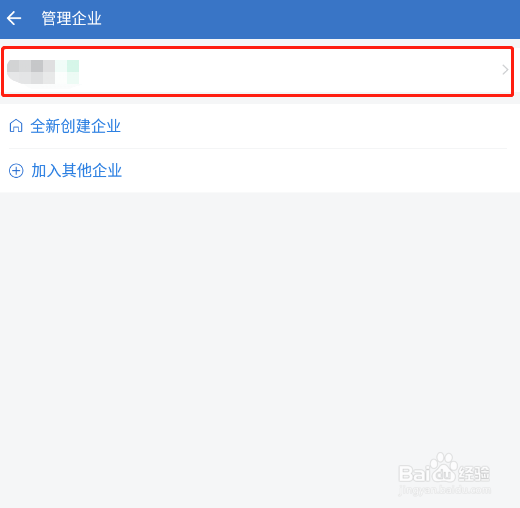Click the circled plus icon beside 加入其他企业

[x=16, y=171]
